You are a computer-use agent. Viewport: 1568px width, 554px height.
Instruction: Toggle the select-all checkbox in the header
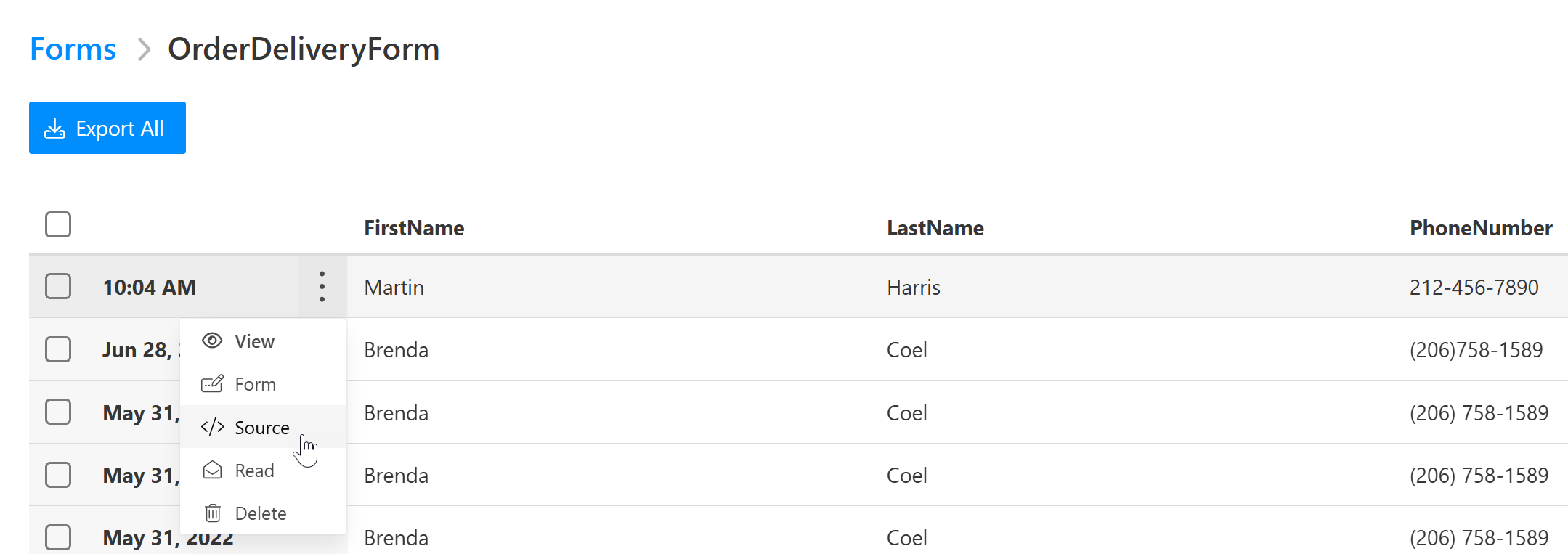click(x=58, y=224)
